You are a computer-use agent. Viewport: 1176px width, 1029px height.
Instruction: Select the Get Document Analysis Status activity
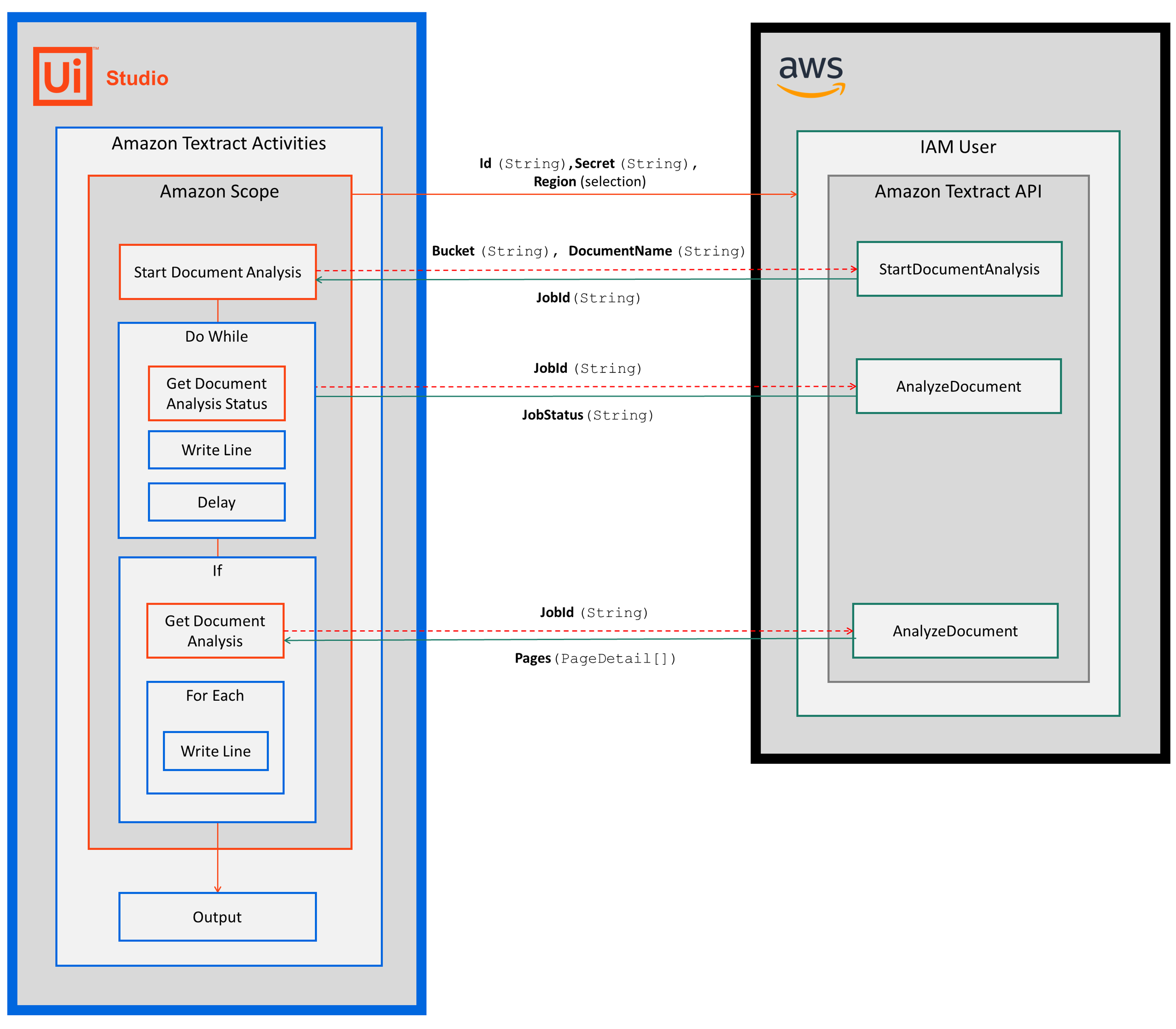[x=216, y=393]
